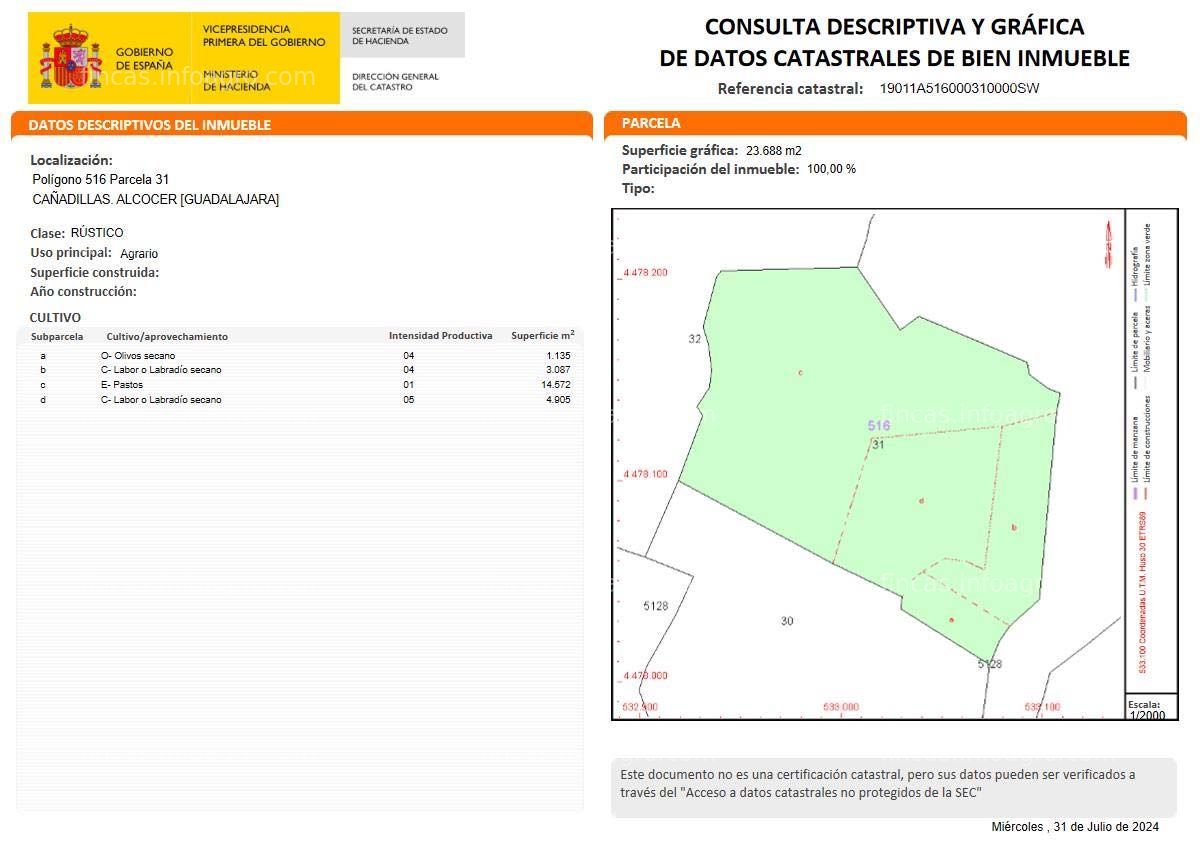Click the 'Uso principal:' label
Viewport: 1200px width, 847px height.
[x=71, y=253]
